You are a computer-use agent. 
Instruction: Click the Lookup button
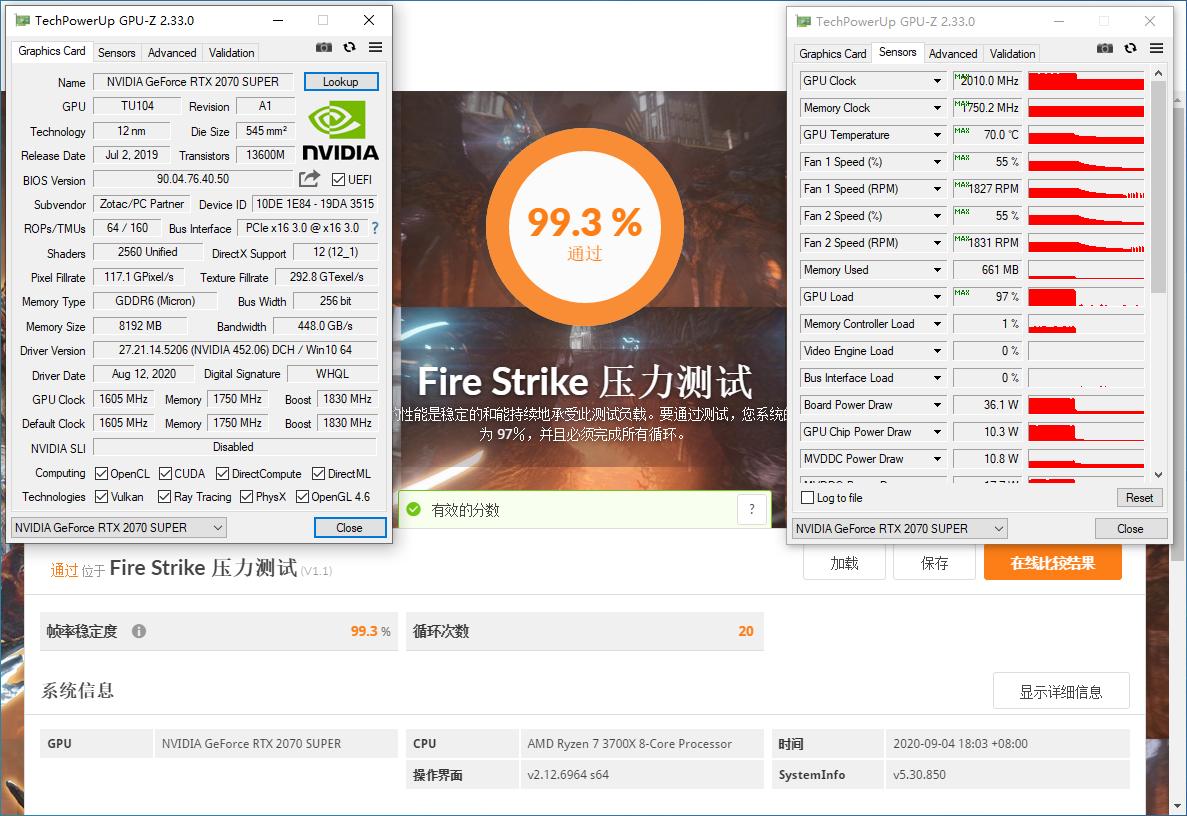click(341, 81)
